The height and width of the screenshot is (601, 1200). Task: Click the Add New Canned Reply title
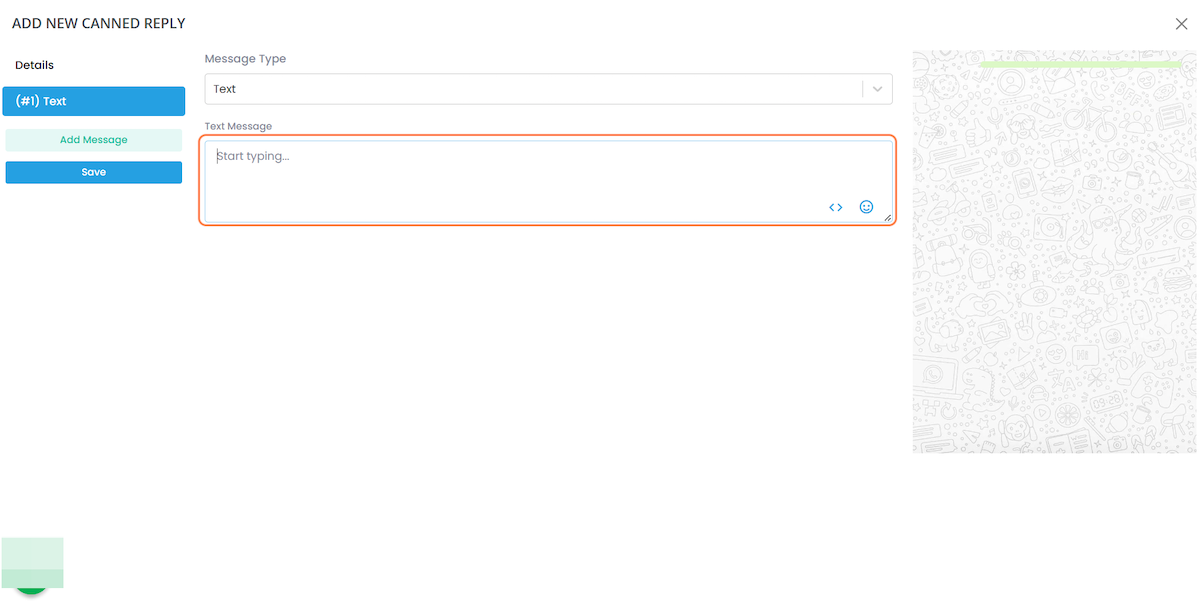(98, 23)
